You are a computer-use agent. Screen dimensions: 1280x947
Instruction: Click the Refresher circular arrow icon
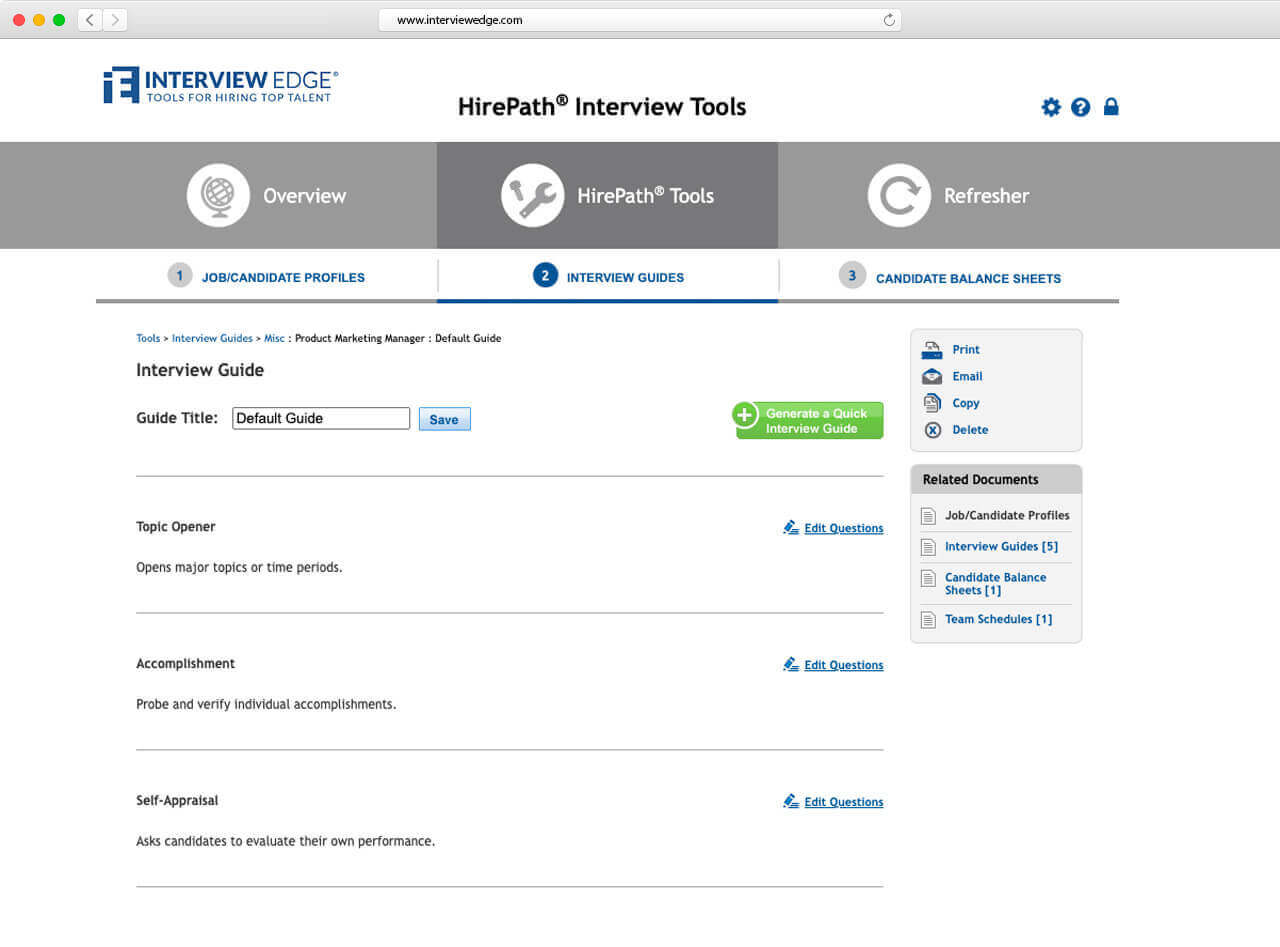point(899,195)
